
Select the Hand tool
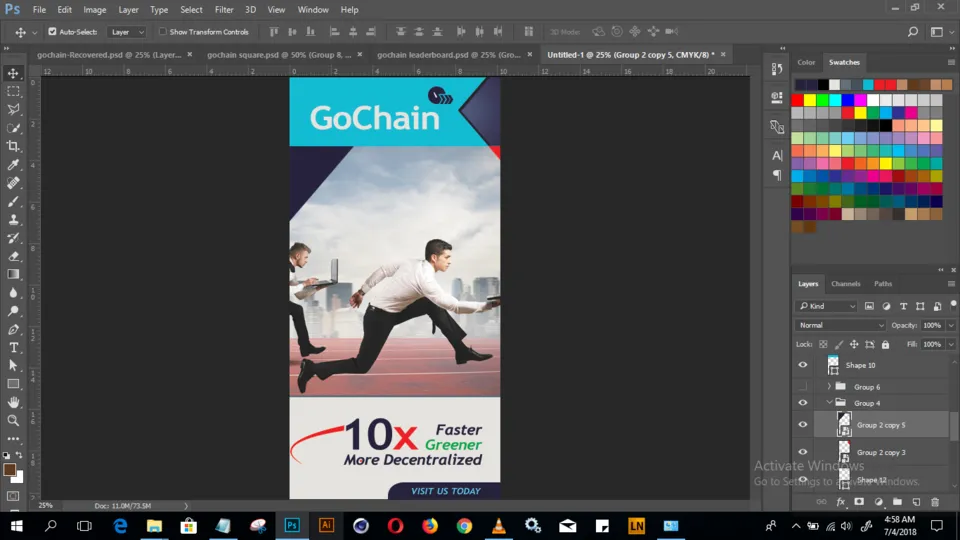[13, 402]
